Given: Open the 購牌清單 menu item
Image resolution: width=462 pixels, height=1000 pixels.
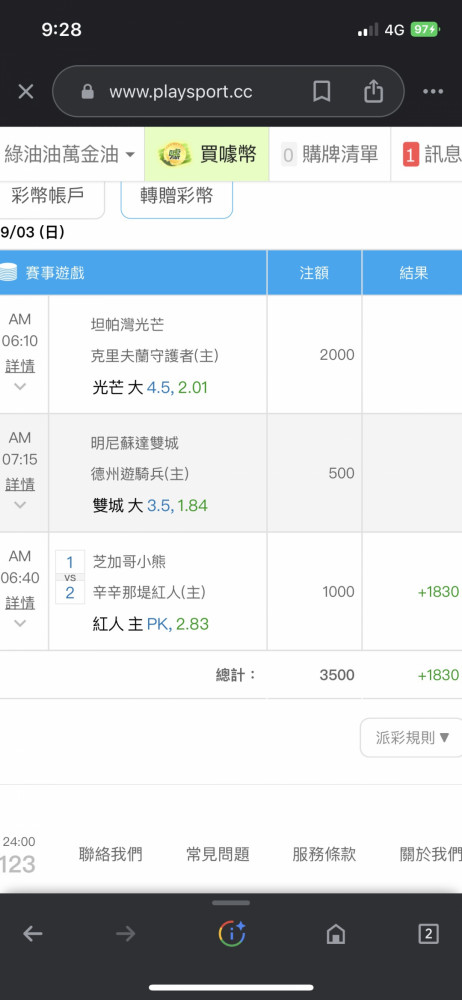Looking at the screenshot, I should tap(329, 154).
